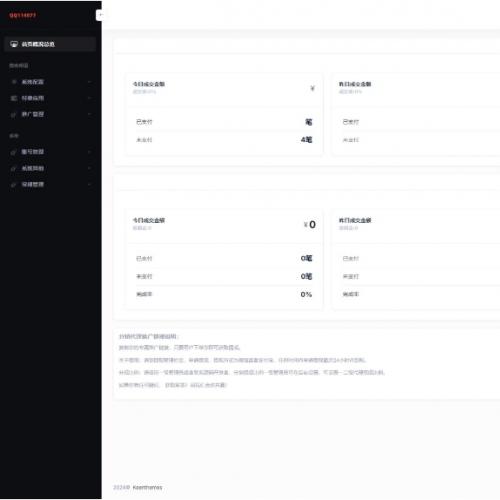Click the sidebar collapse toggle button
This screenshot has width=500, height=500.
99,15
